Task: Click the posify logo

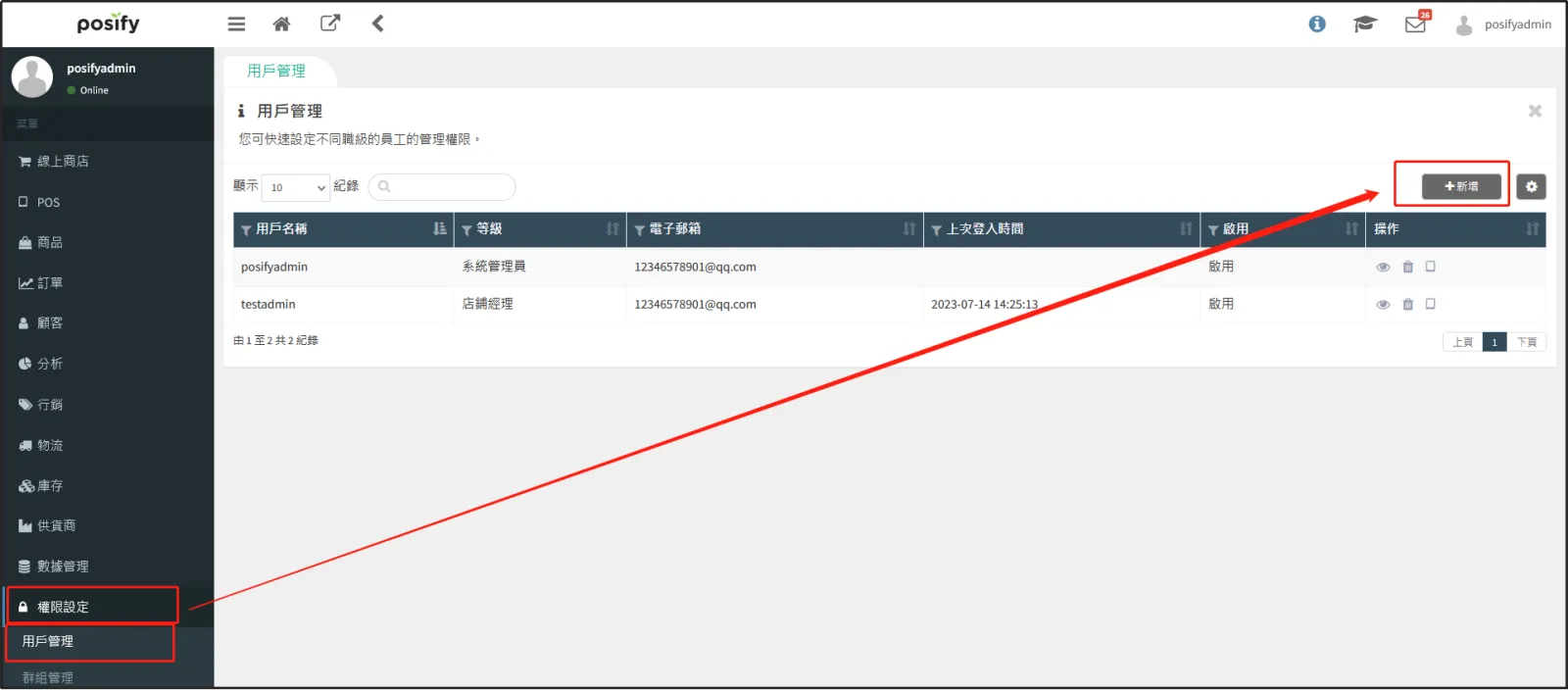Action: (x=108, y=24)
